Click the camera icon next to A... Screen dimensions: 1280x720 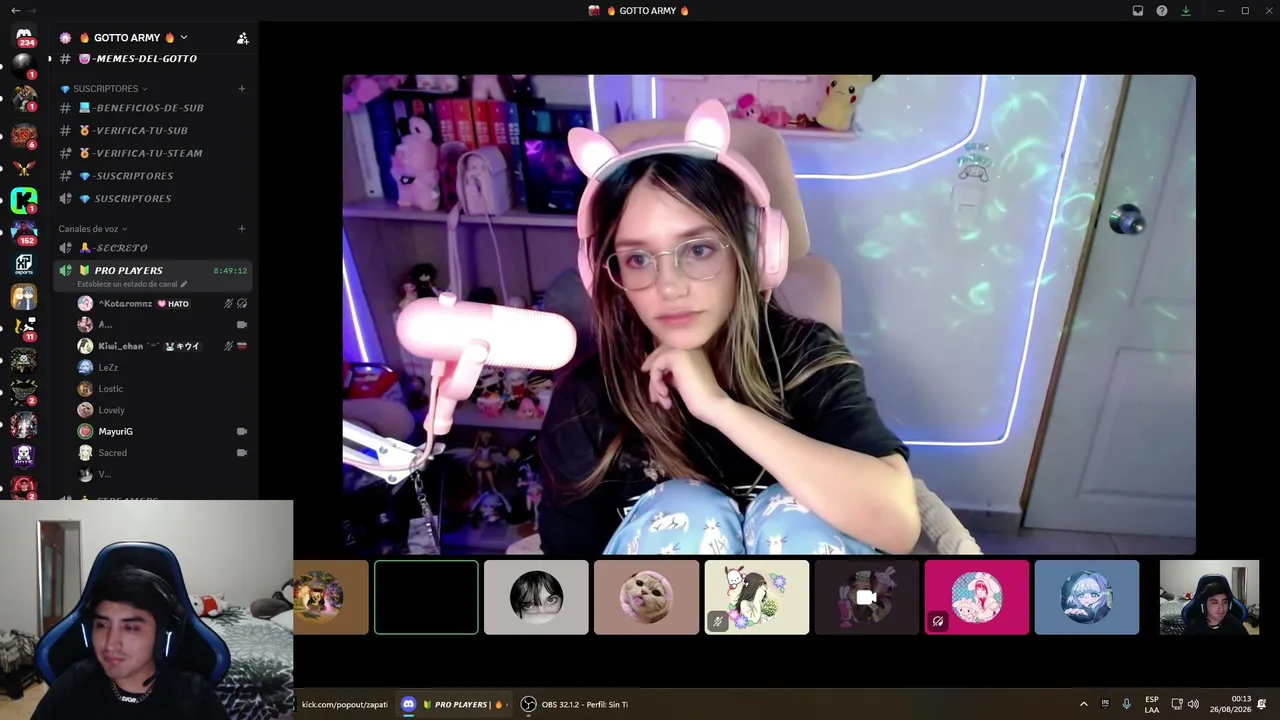pyautogui.click(x=241, y=325)
